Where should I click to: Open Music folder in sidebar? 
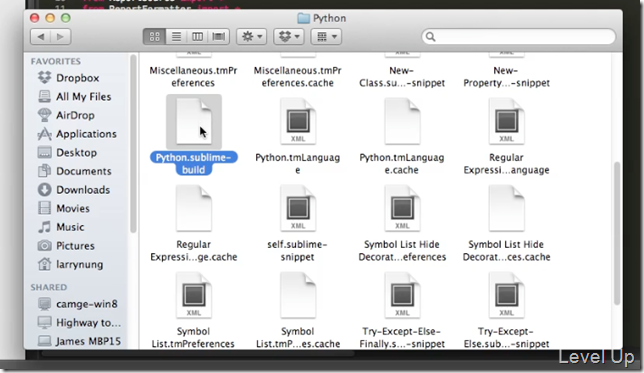point(61,227)
